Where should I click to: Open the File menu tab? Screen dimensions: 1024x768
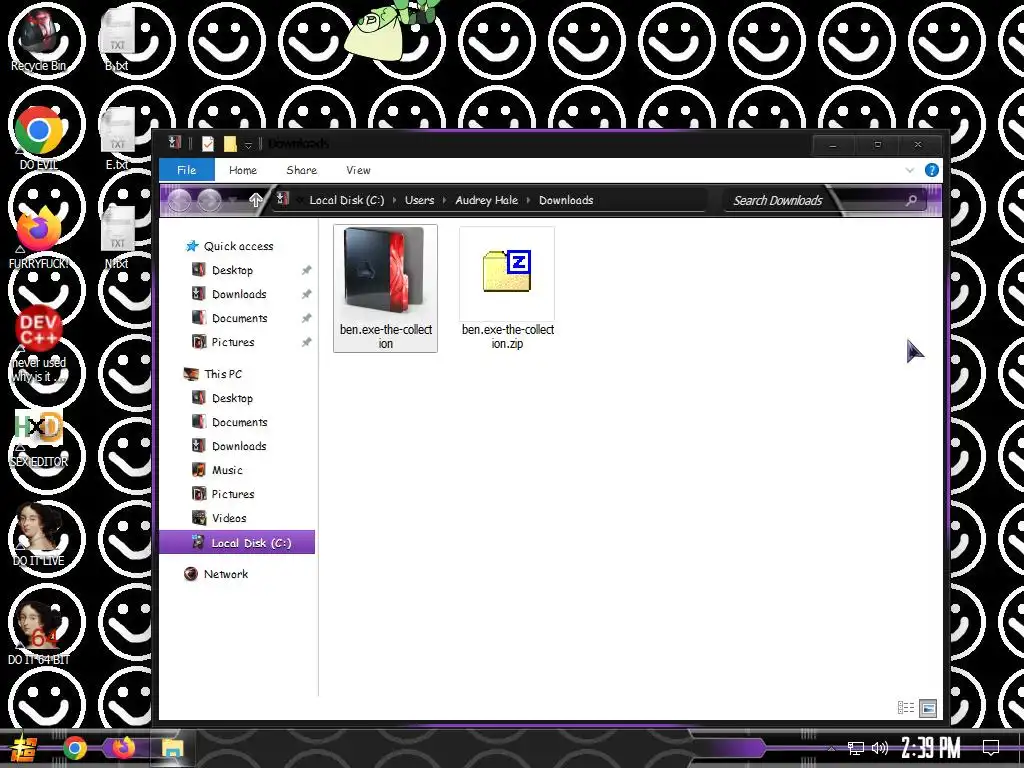pyautogui.click(x=186, y=170)
